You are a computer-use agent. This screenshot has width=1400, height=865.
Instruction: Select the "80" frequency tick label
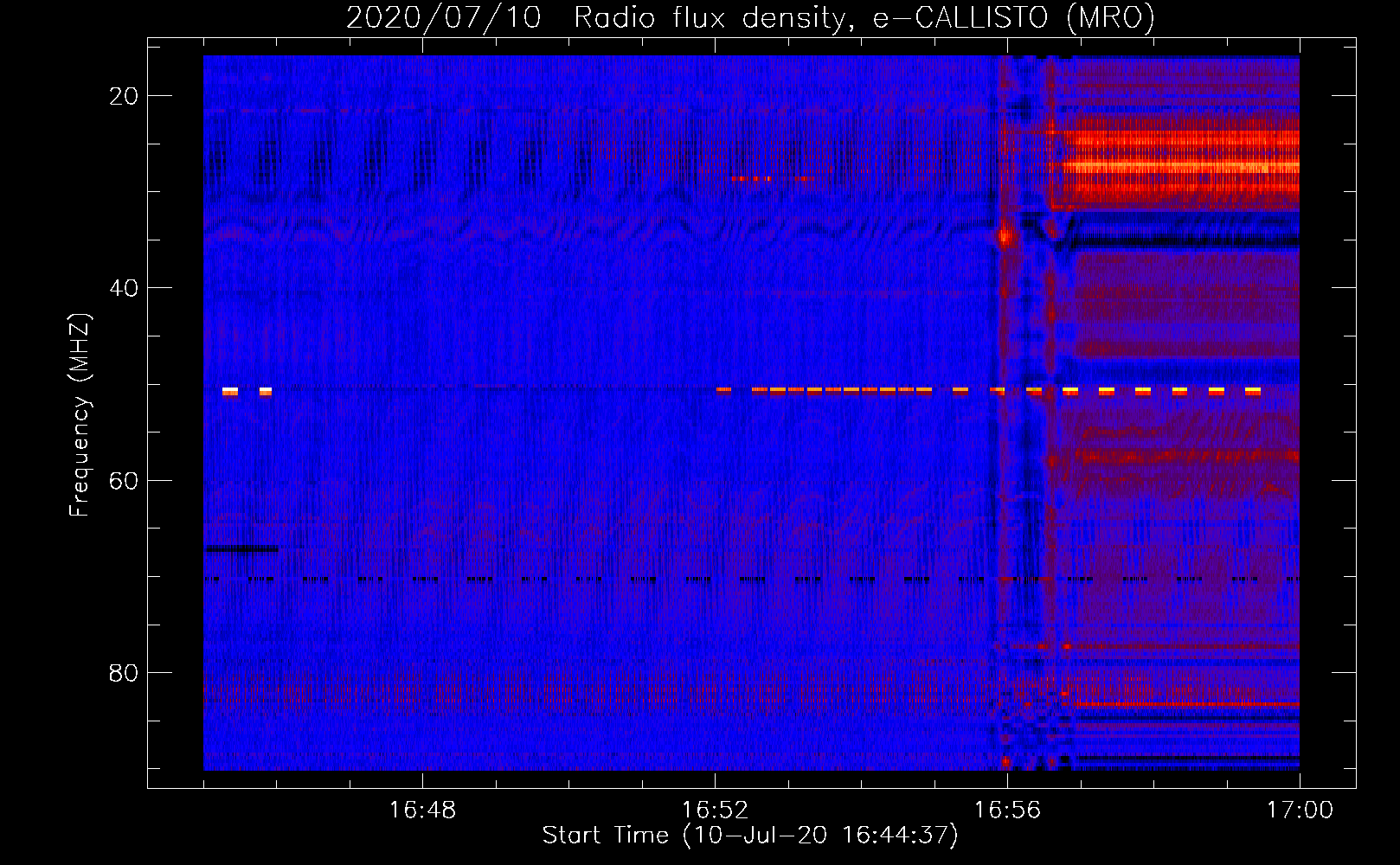(125, 672)
